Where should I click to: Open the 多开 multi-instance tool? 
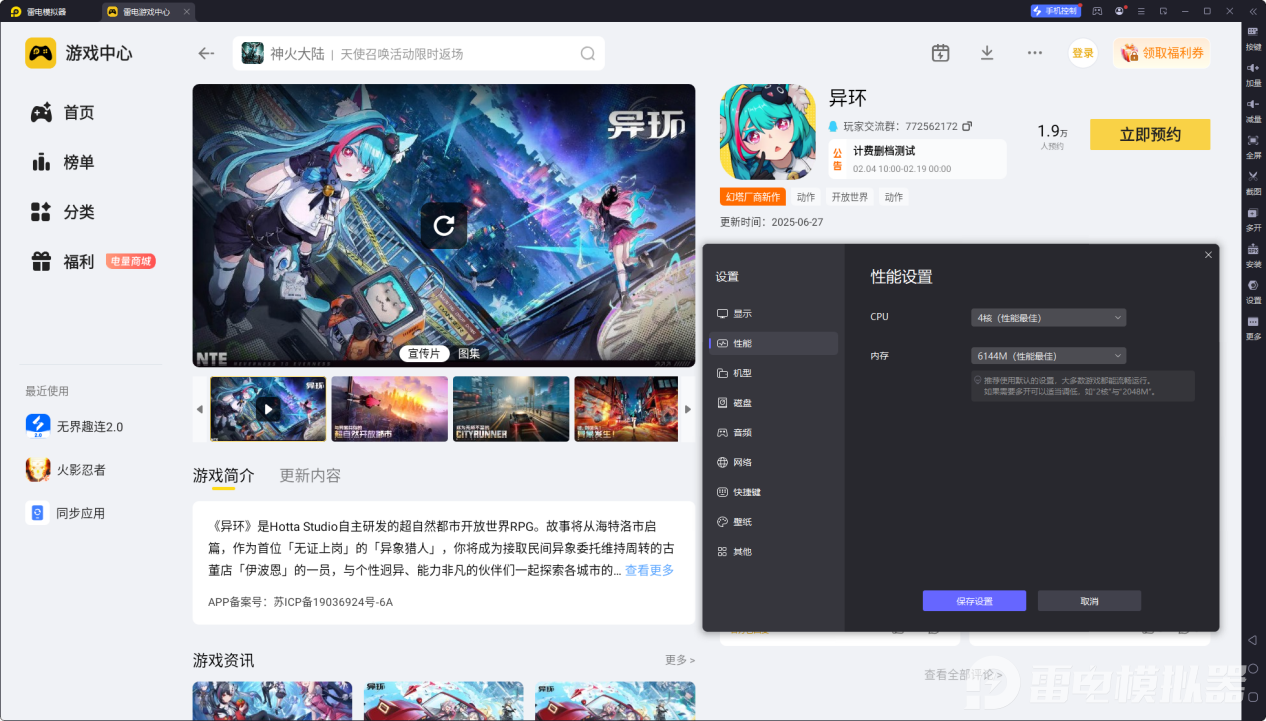pos(1253,218)
